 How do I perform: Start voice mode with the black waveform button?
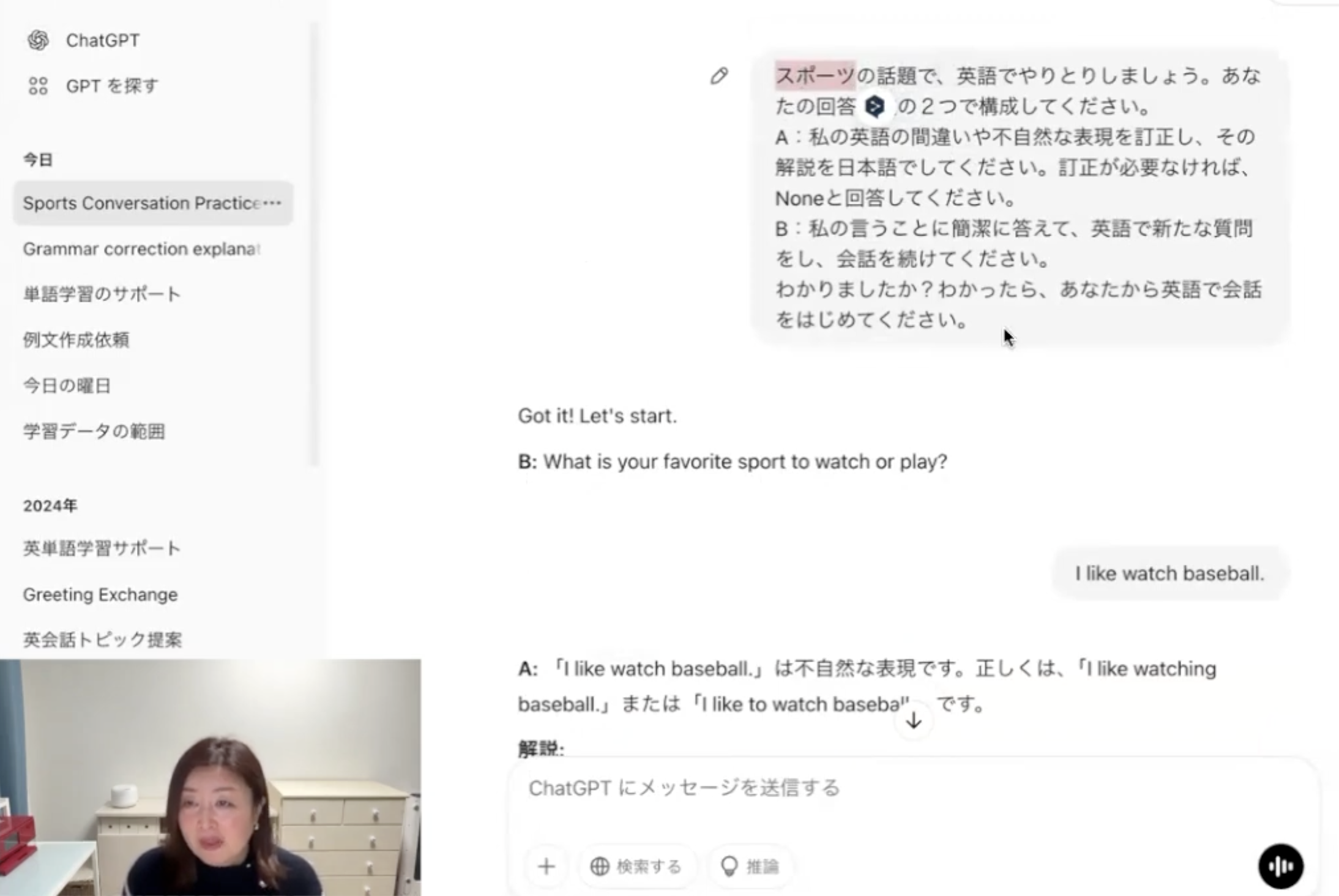coord(1280,865)
